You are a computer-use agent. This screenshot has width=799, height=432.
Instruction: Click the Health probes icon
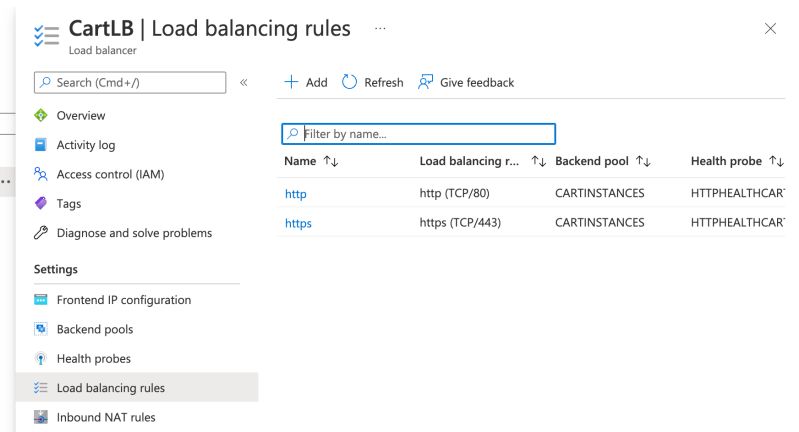pyautogui.click(x=41, y=359)
